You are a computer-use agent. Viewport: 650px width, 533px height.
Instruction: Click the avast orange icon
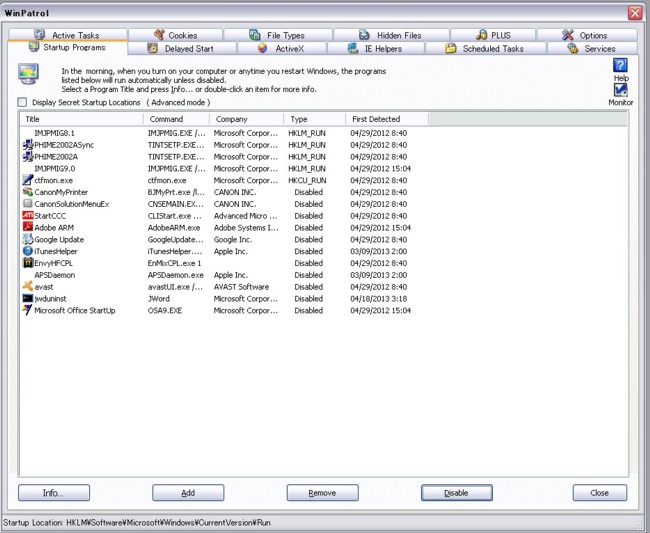tap(27, 286)
